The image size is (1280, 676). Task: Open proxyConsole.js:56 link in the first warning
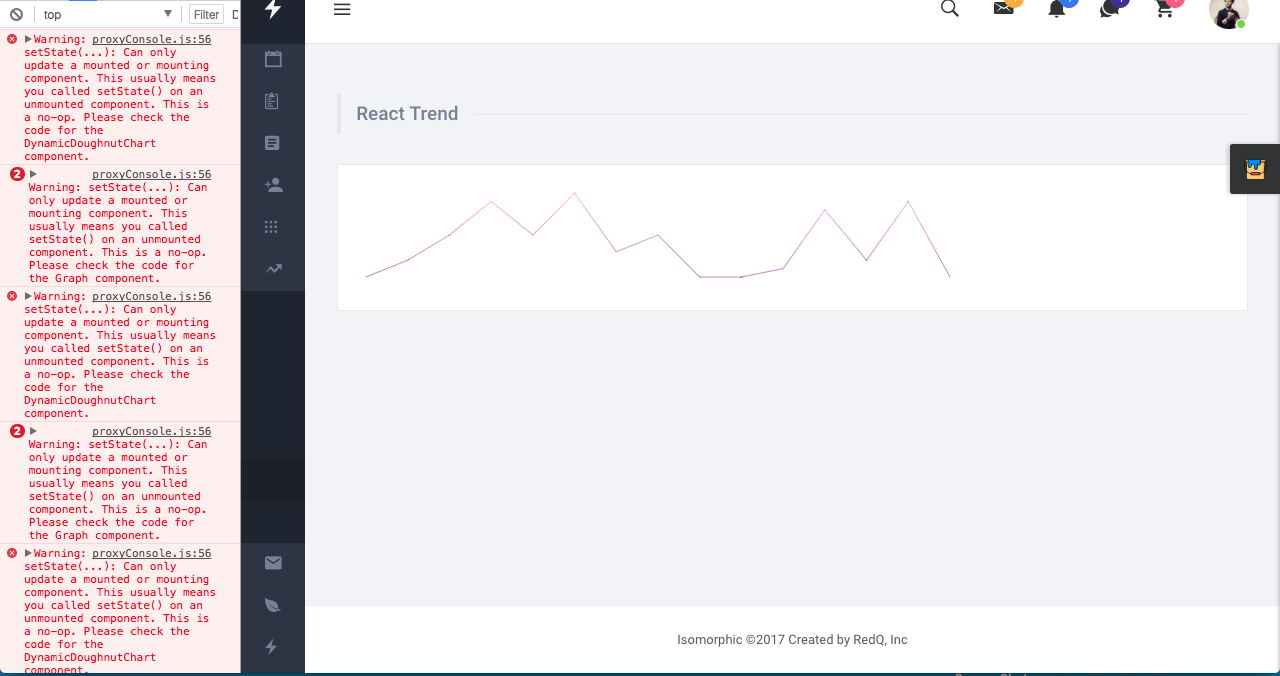152,40
